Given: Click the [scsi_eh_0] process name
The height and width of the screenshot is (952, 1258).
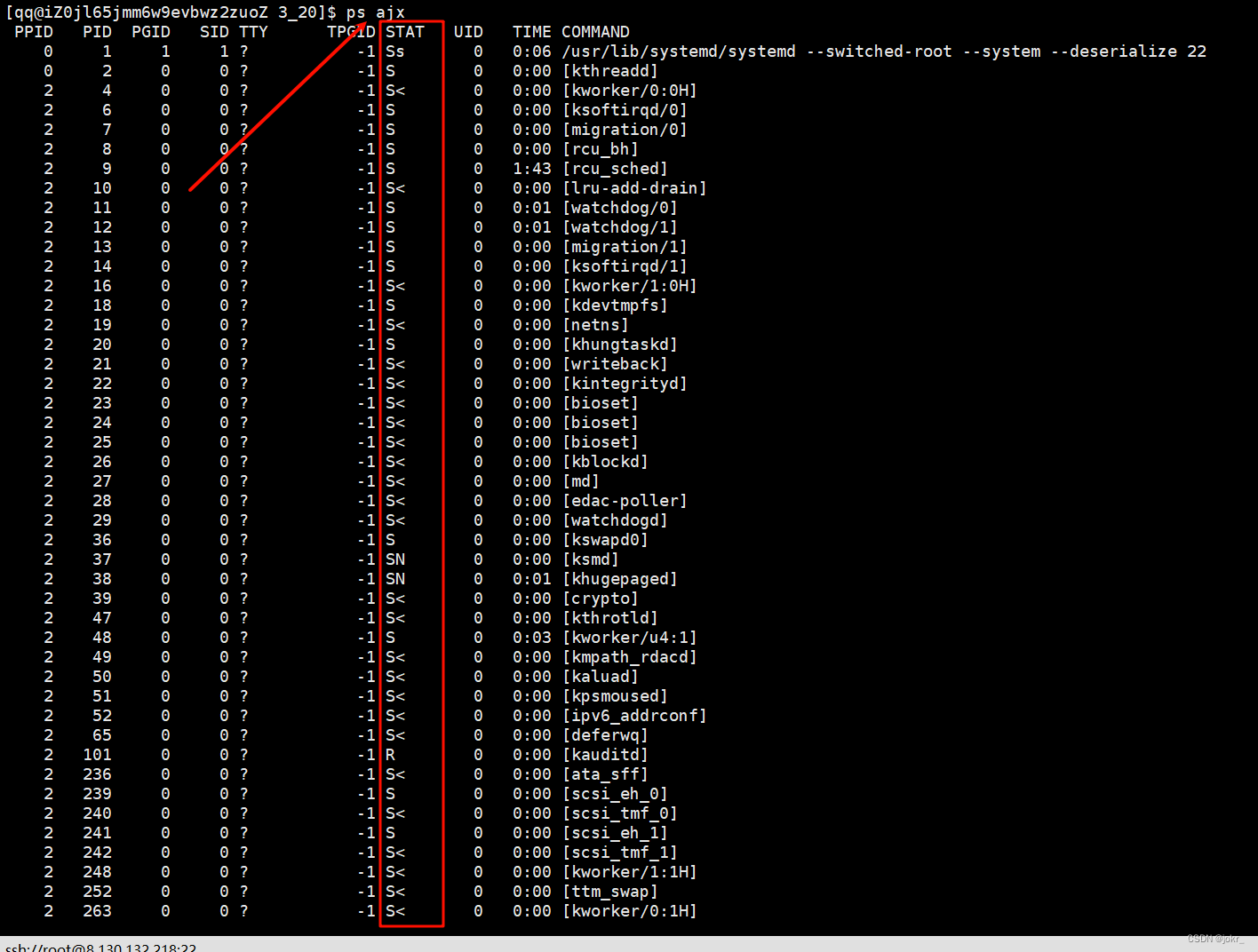Looking at the screenshot, I should point(615,794).
